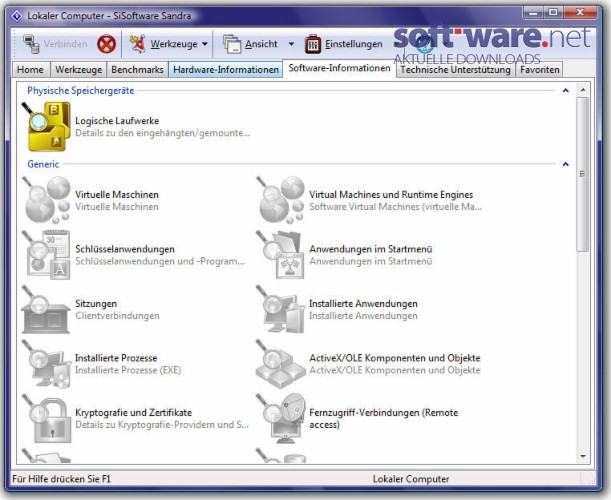Open the Ansicht dropdown arrow

[291, 44]
